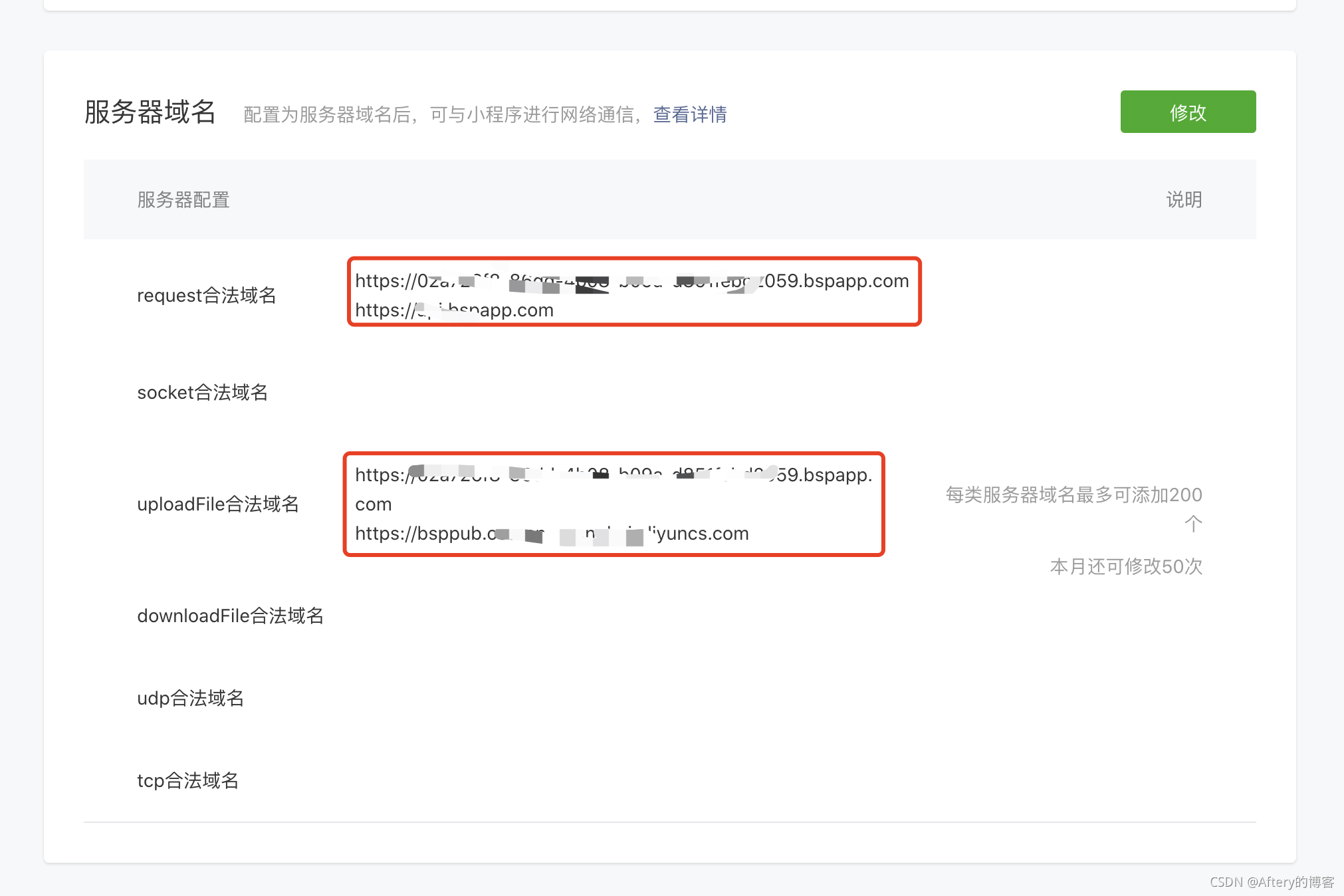Click the request合法域名 row label
Screen dimensions: 1344x896
(207, 294)
